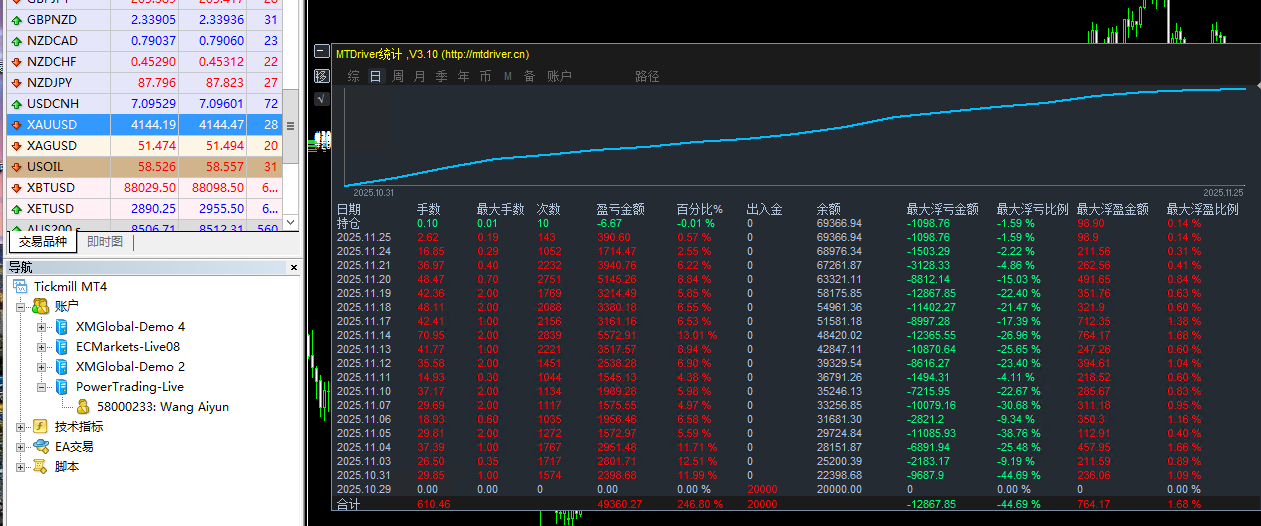Image resolution: width=1261 pixels, height=526 pixels.
Task: Open the http://mtdriver.cn link in title
Action: tap(485, 54)
